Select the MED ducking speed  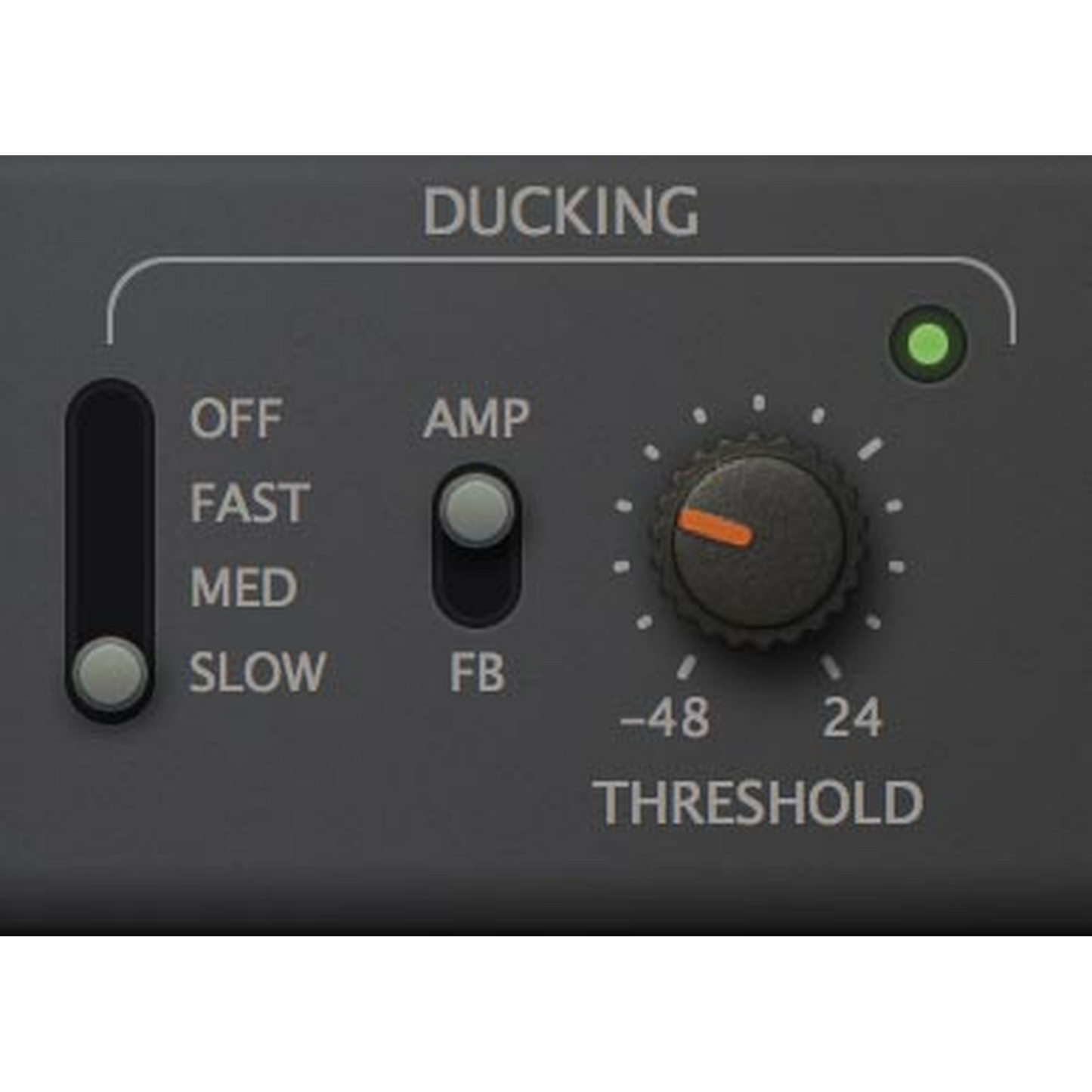point(243,587)
